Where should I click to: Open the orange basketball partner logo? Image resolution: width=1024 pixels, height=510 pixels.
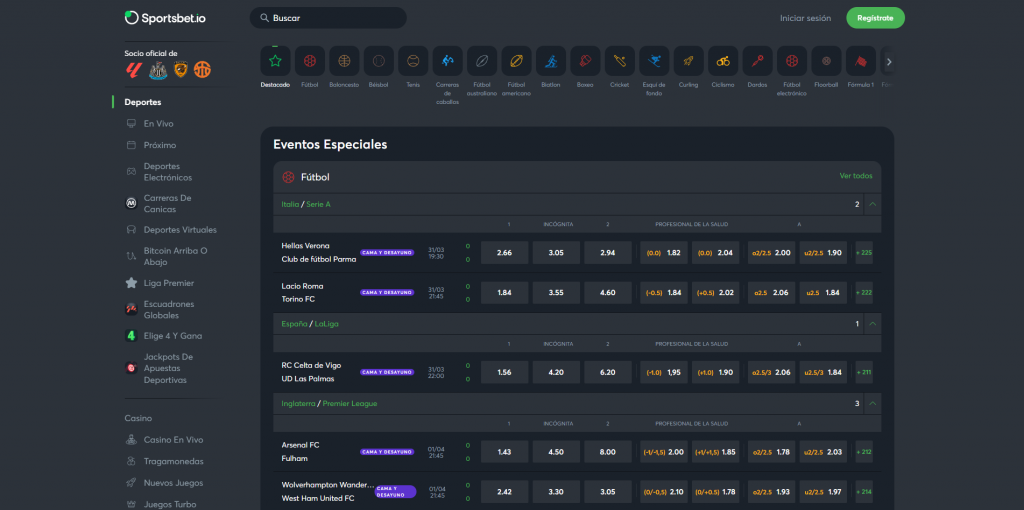[202, 69]
